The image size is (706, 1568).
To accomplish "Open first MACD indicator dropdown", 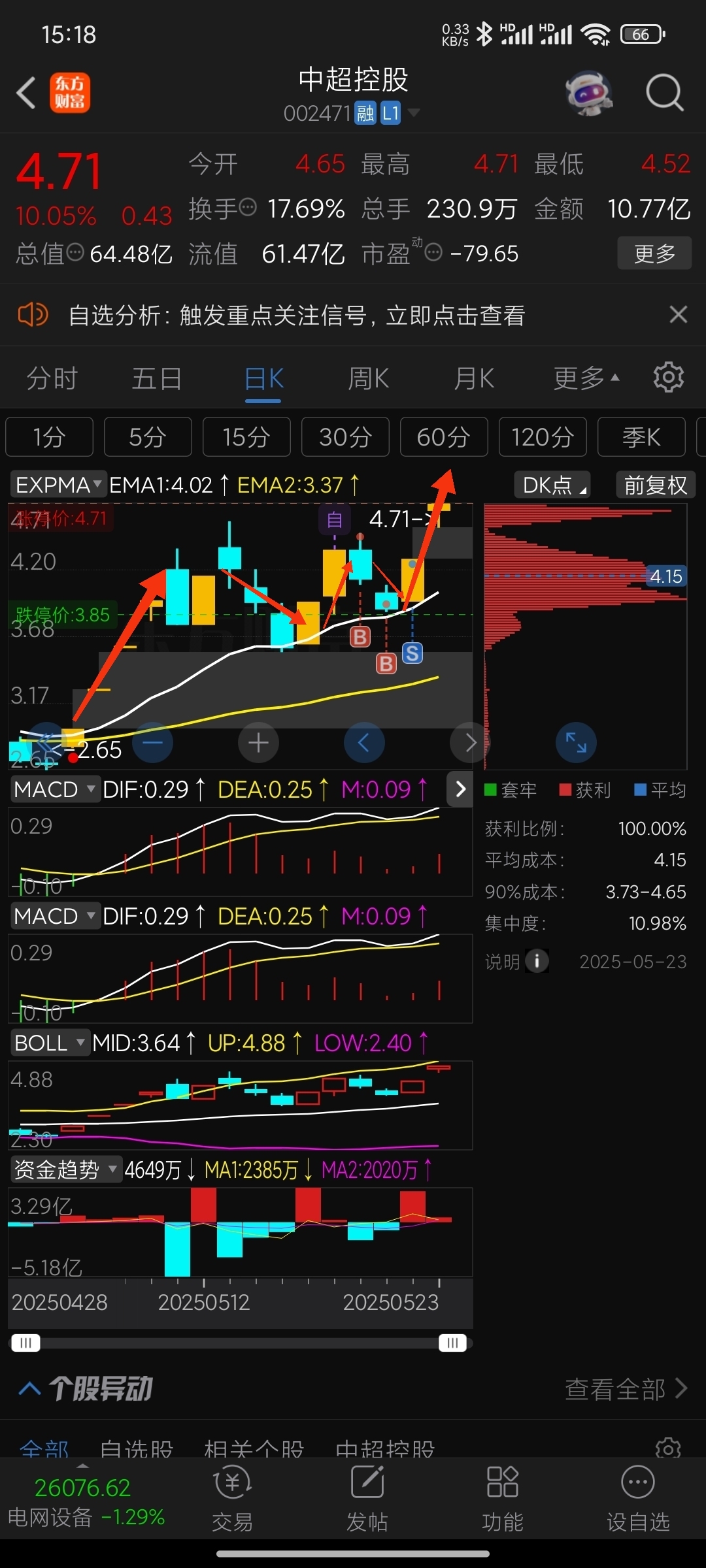I will (55, 789).
